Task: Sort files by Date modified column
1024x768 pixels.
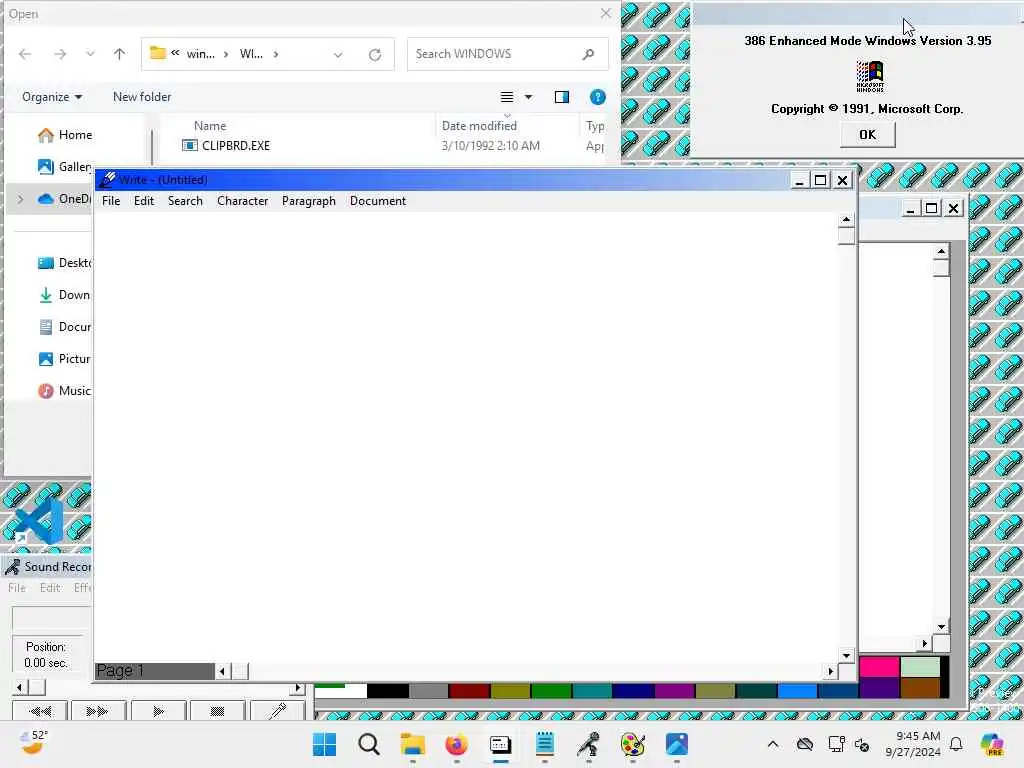Action: click(479, 126)
